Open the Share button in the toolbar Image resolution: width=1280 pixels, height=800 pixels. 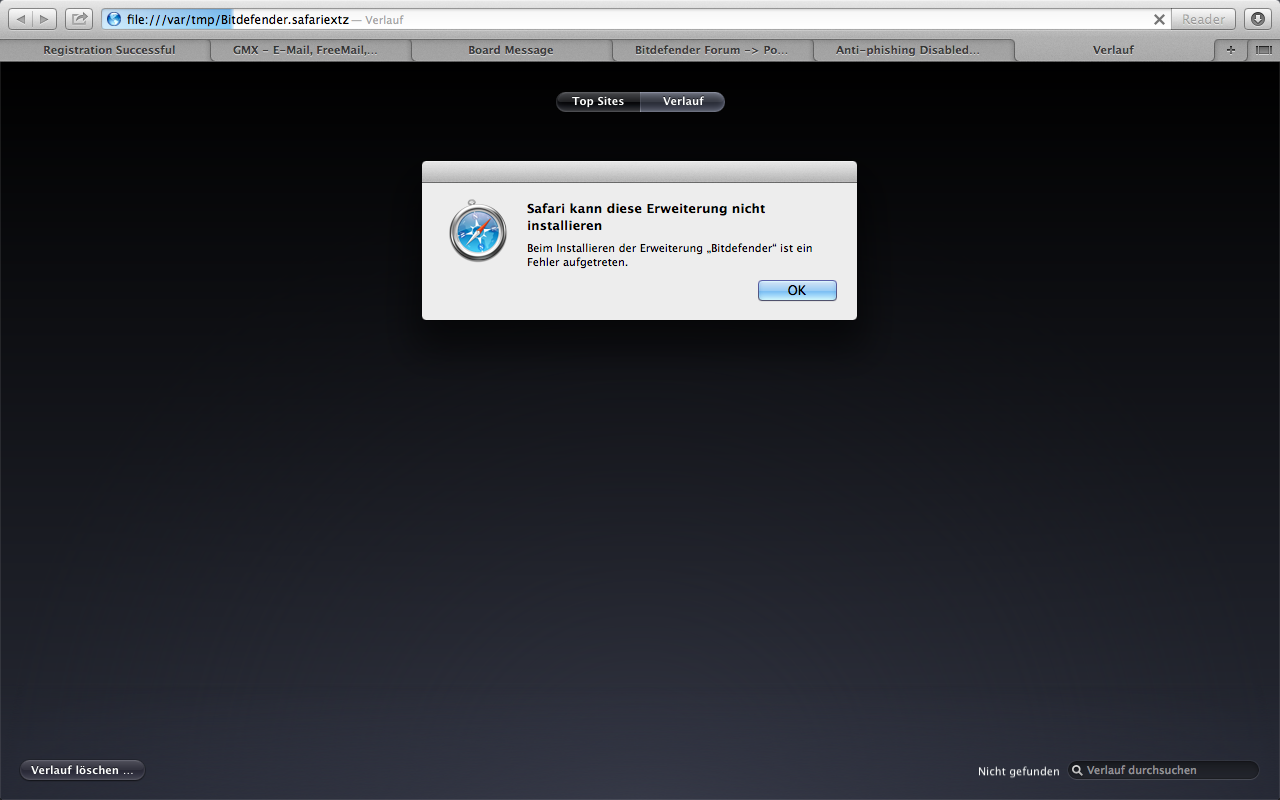79,19
